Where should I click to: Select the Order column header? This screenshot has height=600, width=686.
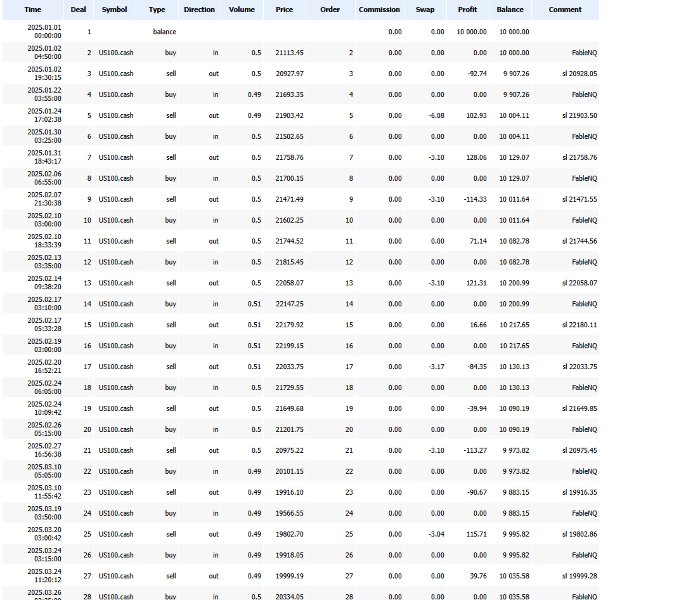click(x=330, y=10)
